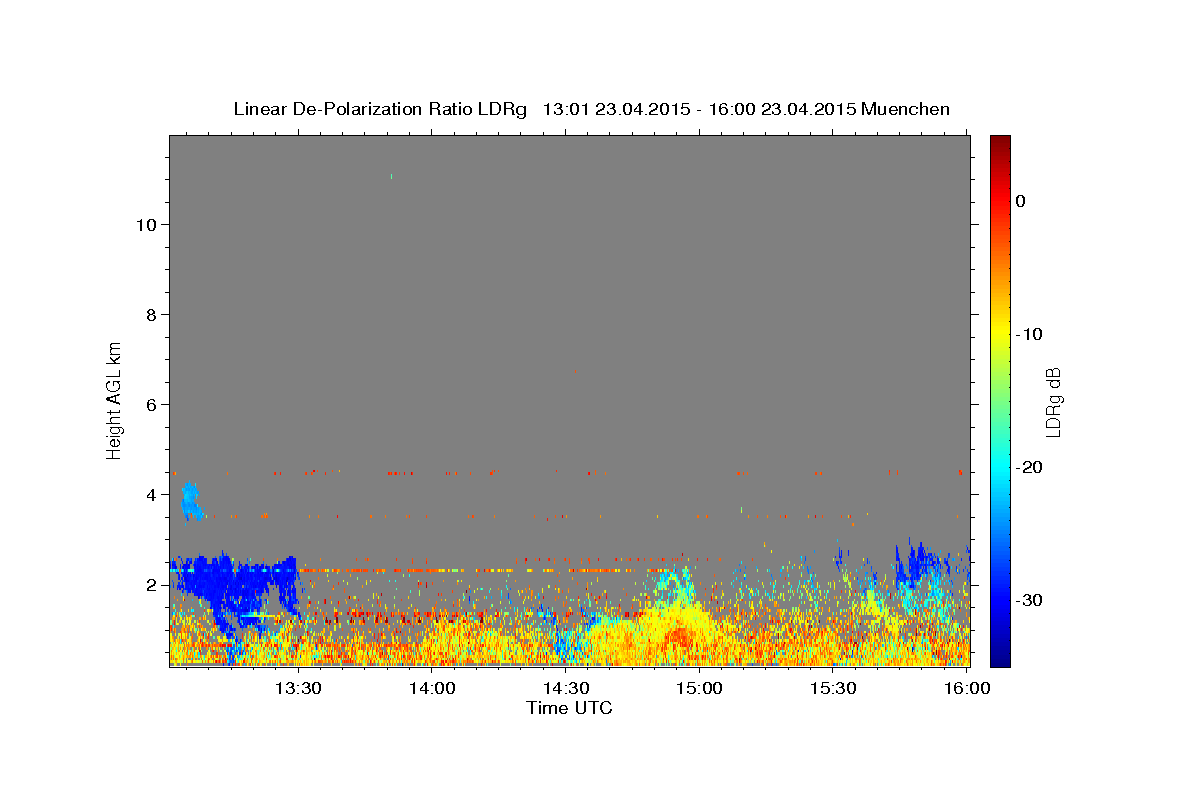Click the height tick label 10
This screenshot has height=800, width=1200.
[x=147, y=225]
